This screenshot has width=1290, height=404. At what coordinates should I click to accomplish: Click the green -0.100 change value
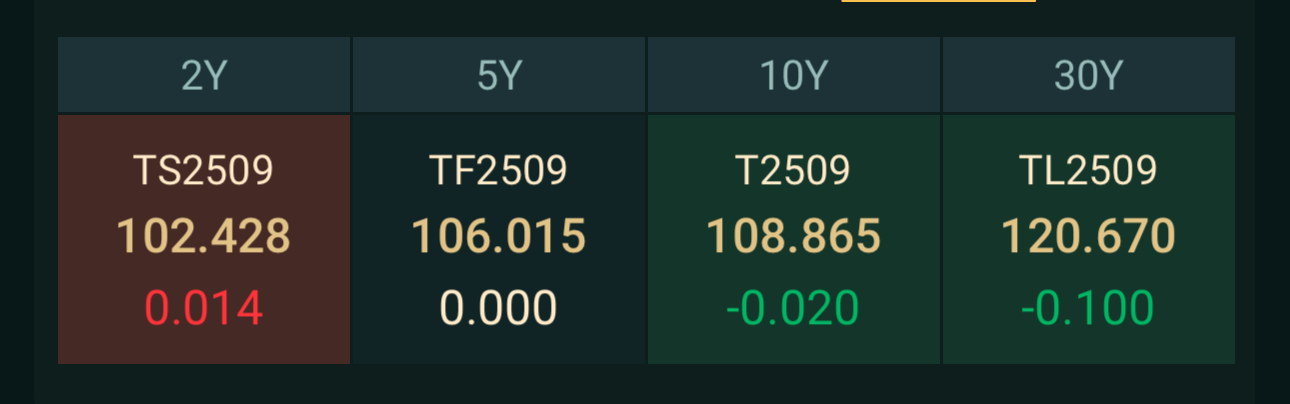1088,308
